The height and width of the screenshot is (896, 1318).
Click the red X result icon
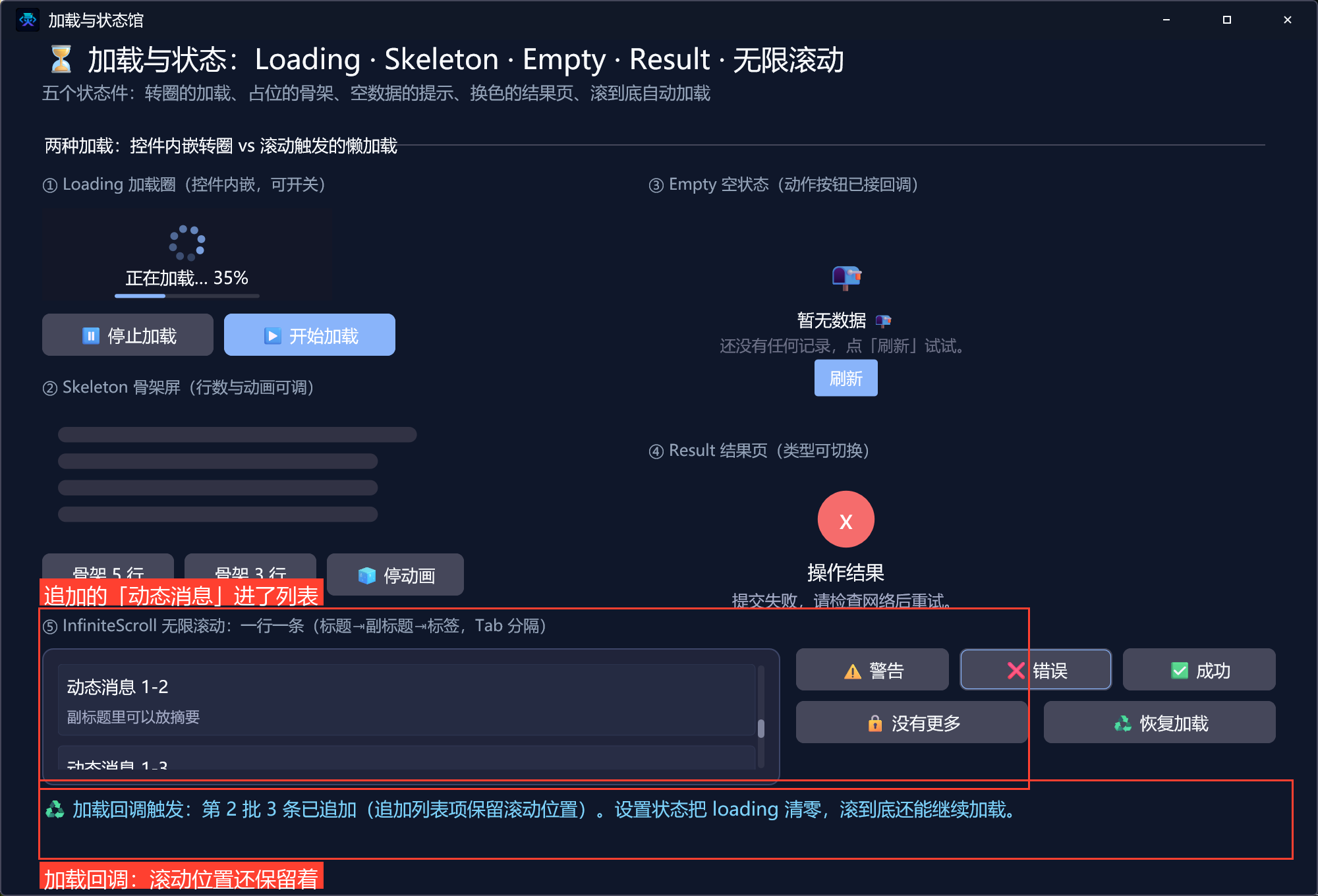coord(846,519)
